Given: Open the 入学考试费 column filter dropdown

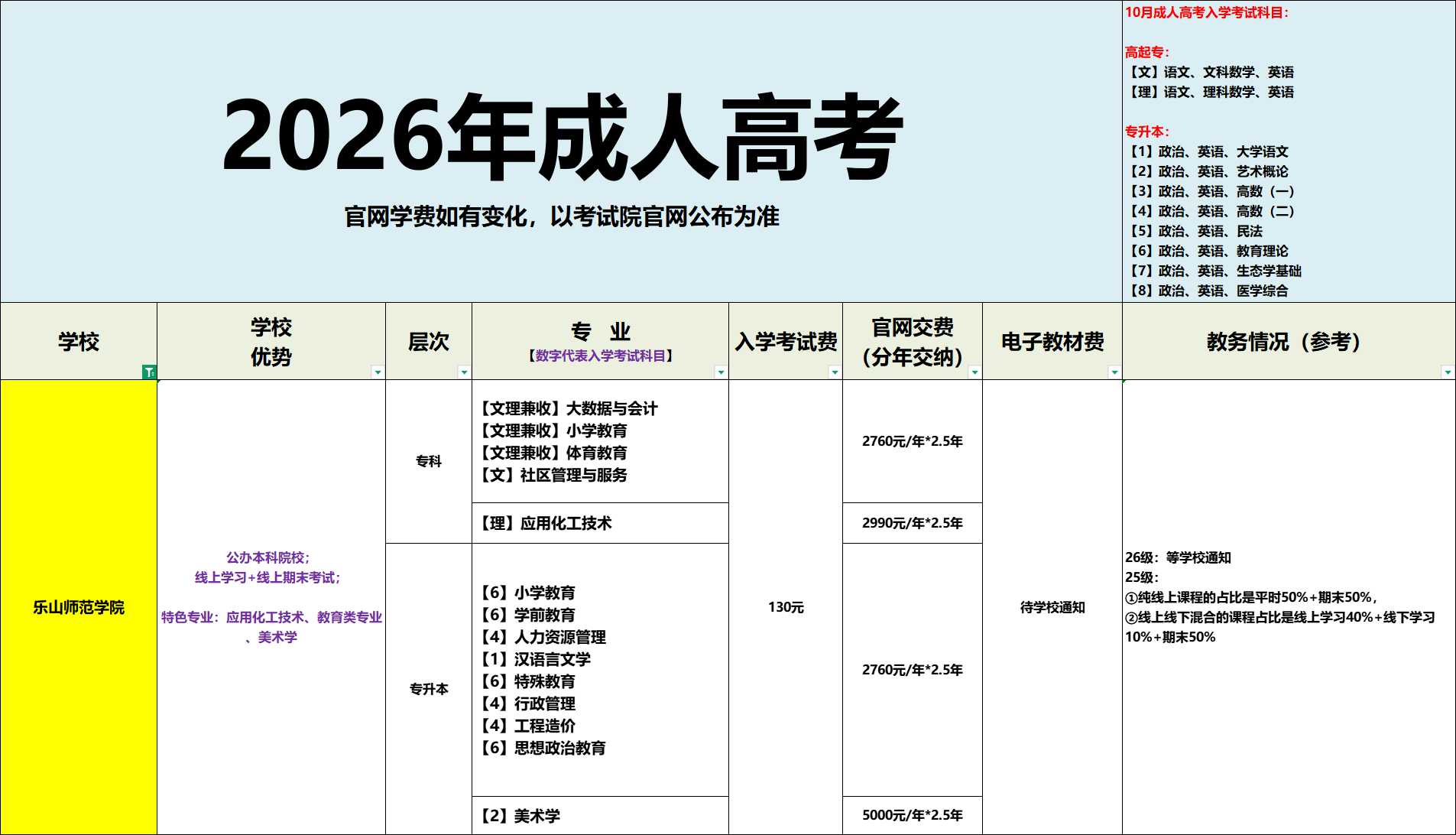Looking at the screenshot, I should [x=835, y=372].
